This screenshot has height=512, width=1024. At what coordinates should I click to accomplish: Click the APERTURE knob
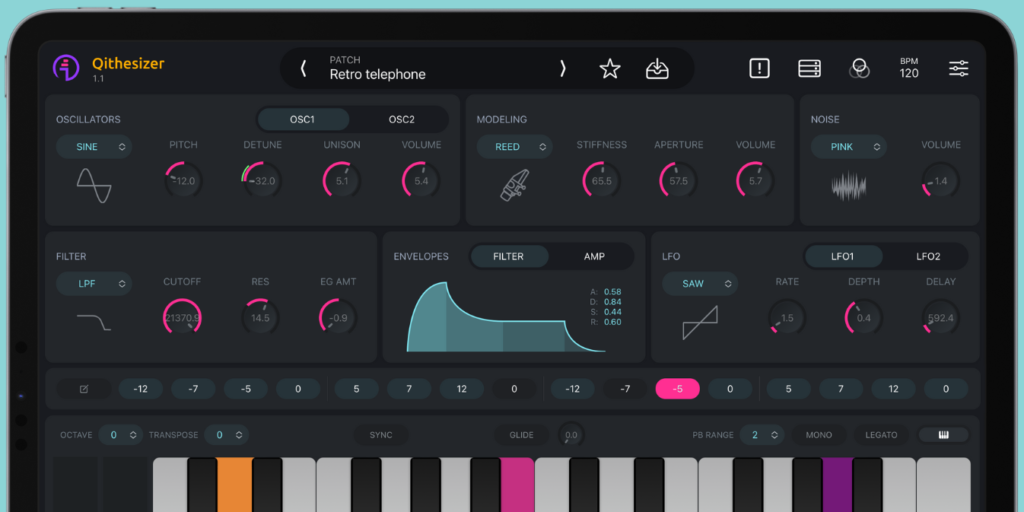(679, 180)
